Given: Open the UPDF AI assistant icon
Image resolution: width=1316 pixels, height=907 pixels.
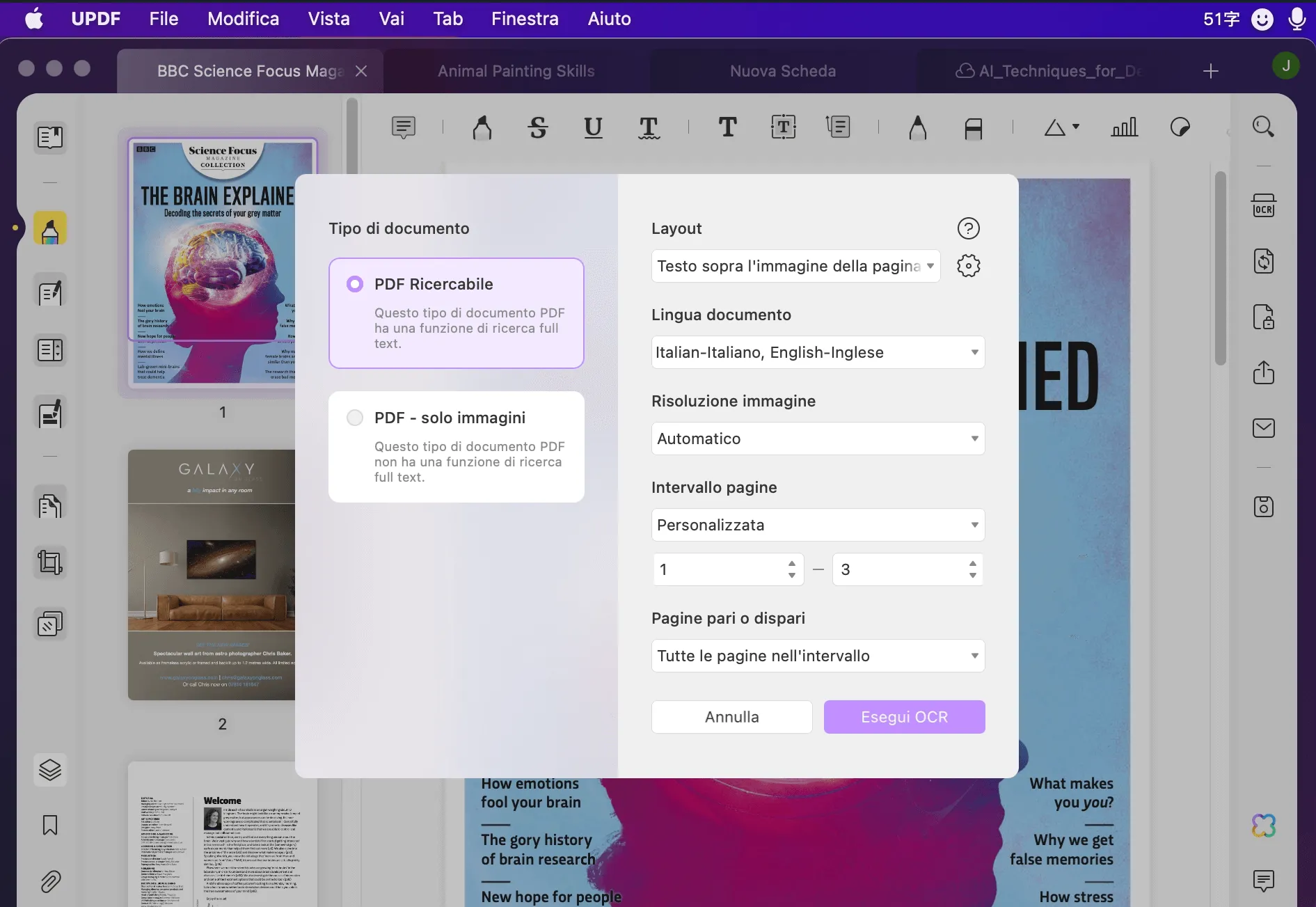Looking at the screenshot, I should [x=1264, y=826].
